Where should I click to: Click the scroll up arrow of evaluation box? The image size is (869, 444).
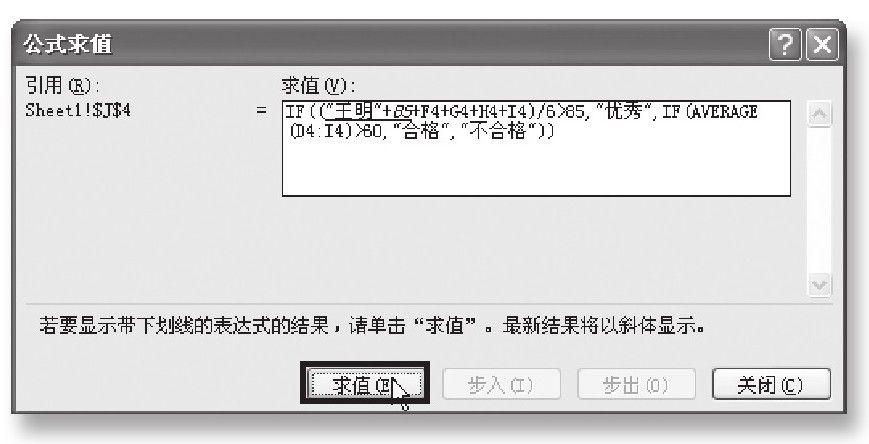820,114
